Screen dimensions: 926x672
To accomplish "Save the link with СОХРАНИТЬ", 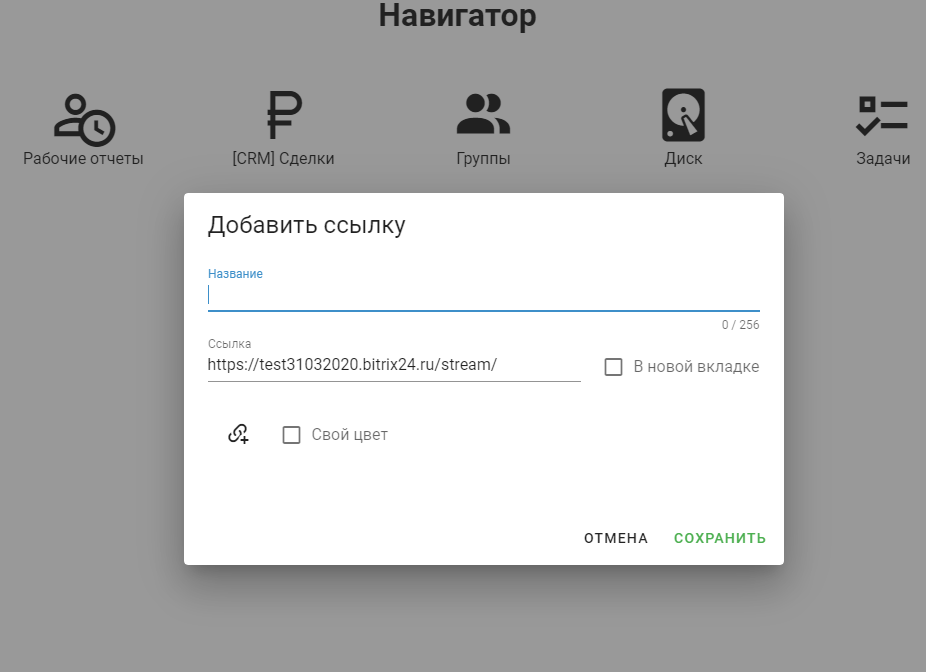I will click(720, 538).
